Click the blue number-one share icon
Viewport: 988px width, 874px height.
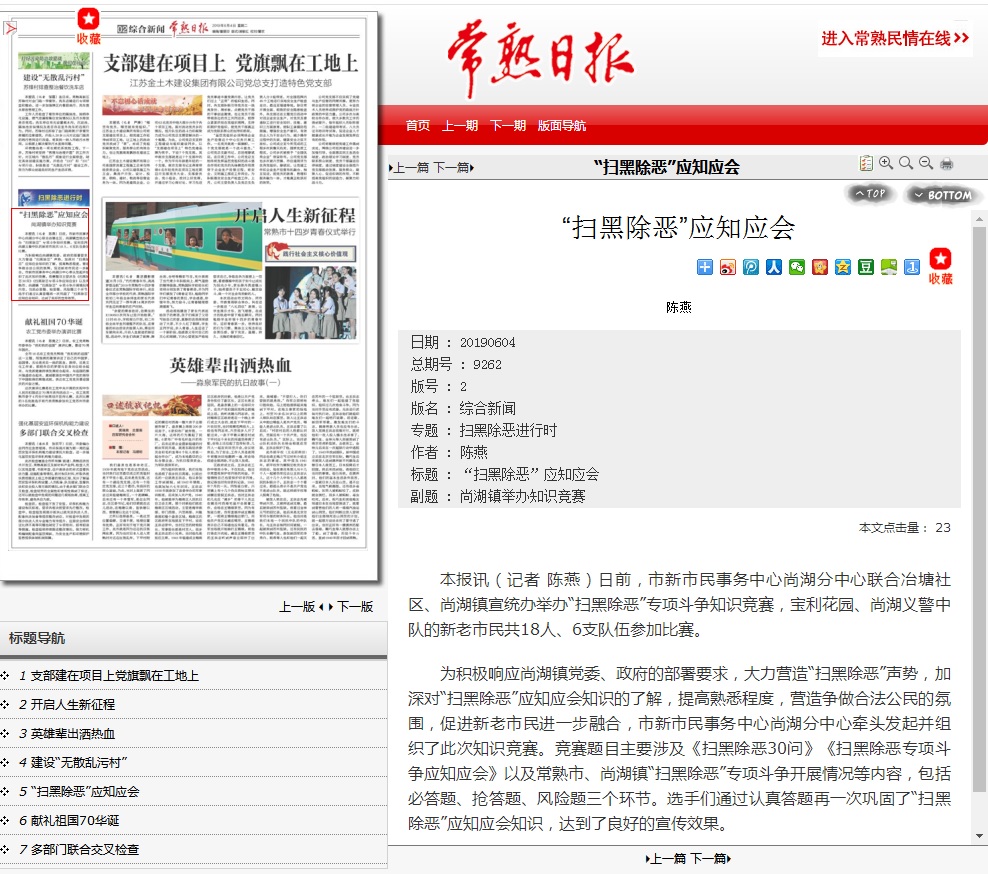coord(912,267)
